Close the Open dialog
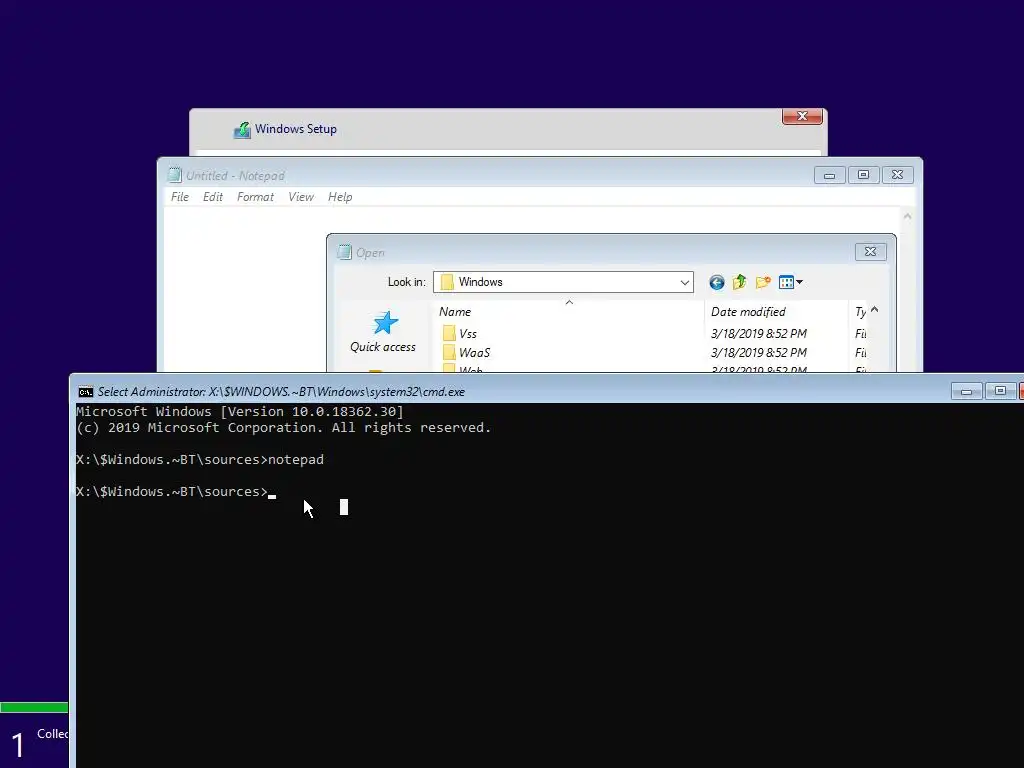1024x768 pixels. (x=871, y=251)
